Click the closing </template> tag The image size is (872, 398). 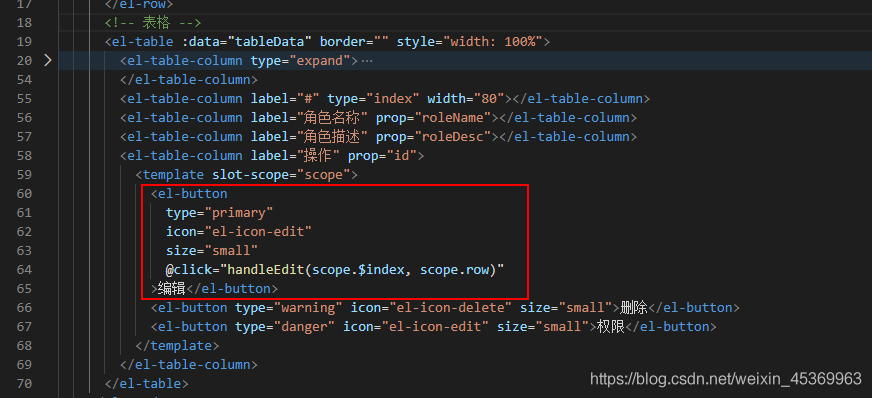[177, 346]
